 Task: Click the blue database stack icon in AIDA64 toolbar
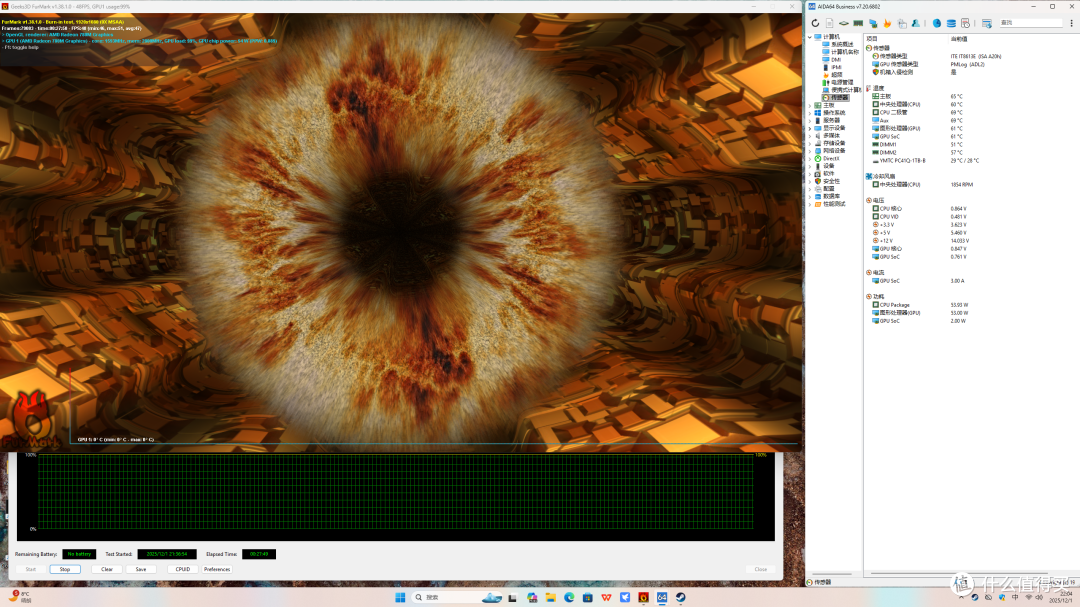951,23
